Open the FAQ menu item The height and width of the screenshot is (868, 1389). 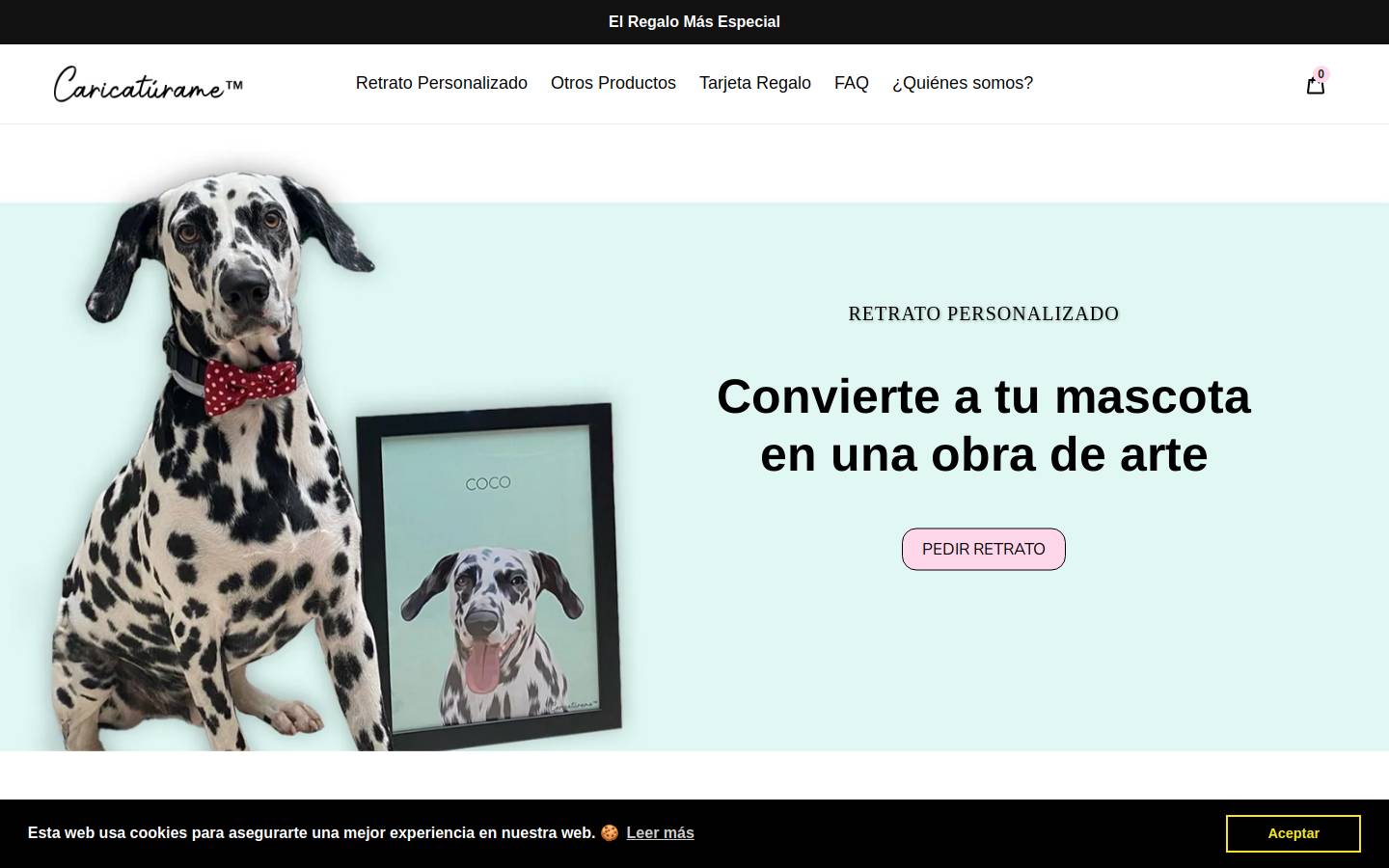coord(852,83)
